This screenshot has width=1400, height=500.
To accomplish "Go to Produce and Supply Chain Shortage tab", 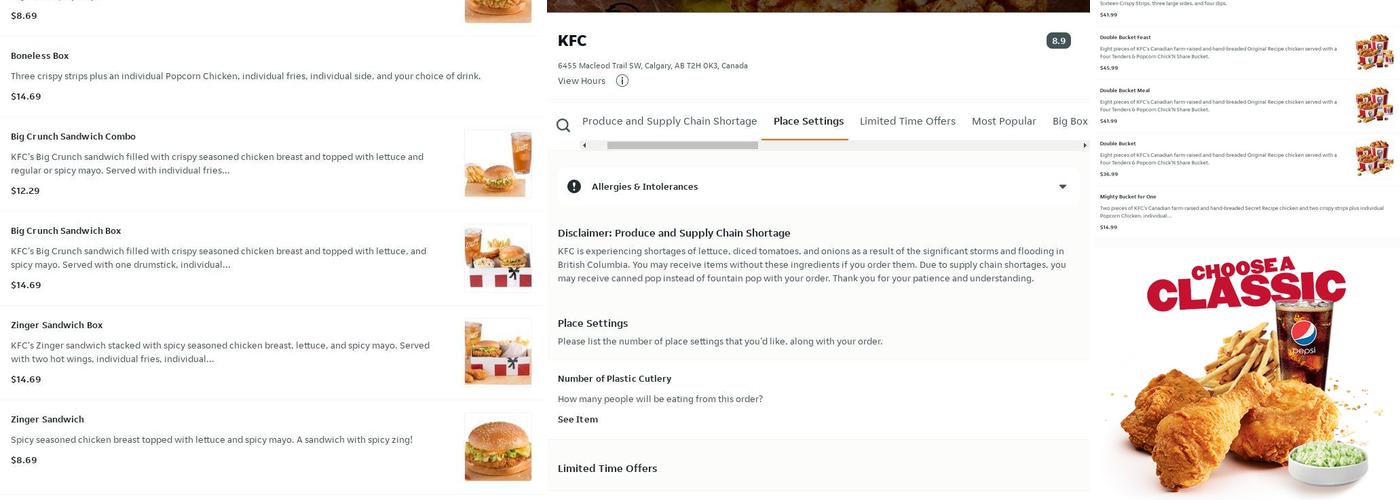I will [669, 121].
